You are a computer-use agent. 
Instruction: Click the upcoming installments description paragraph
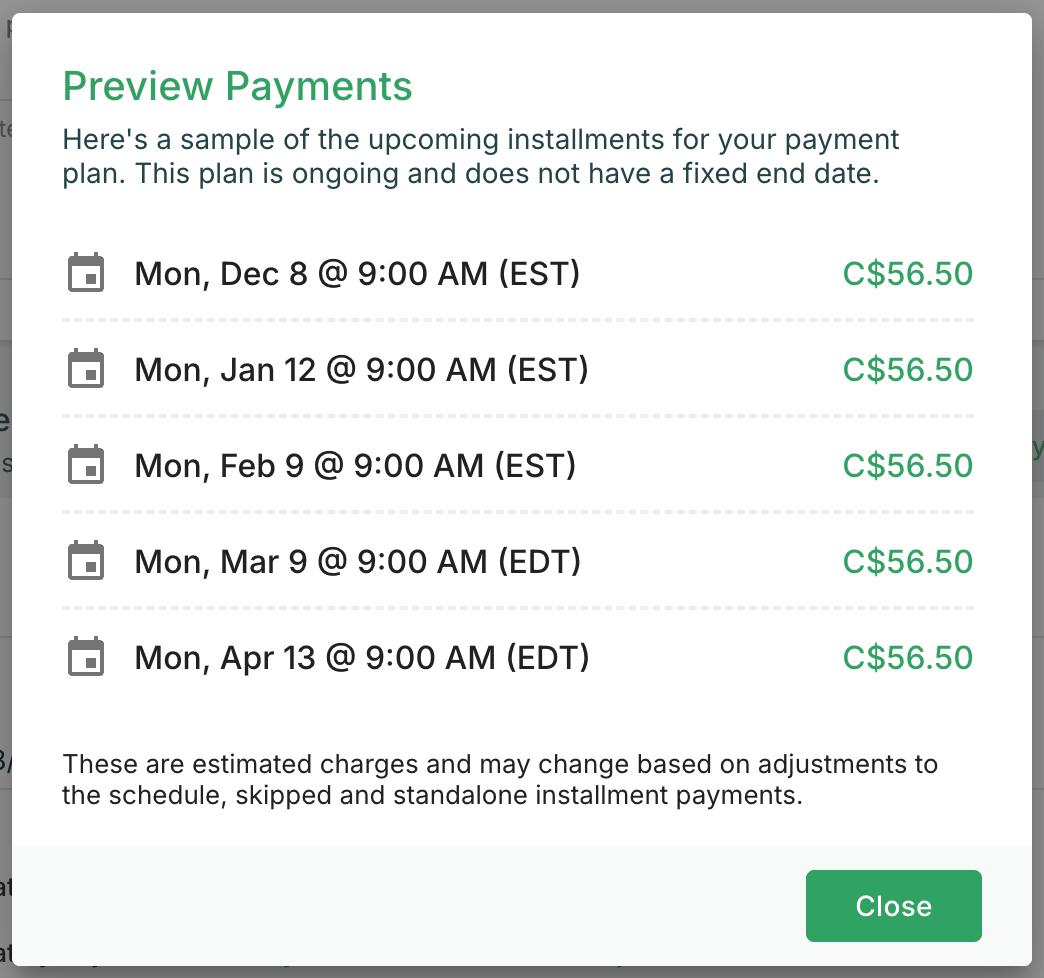pos(480,156)
